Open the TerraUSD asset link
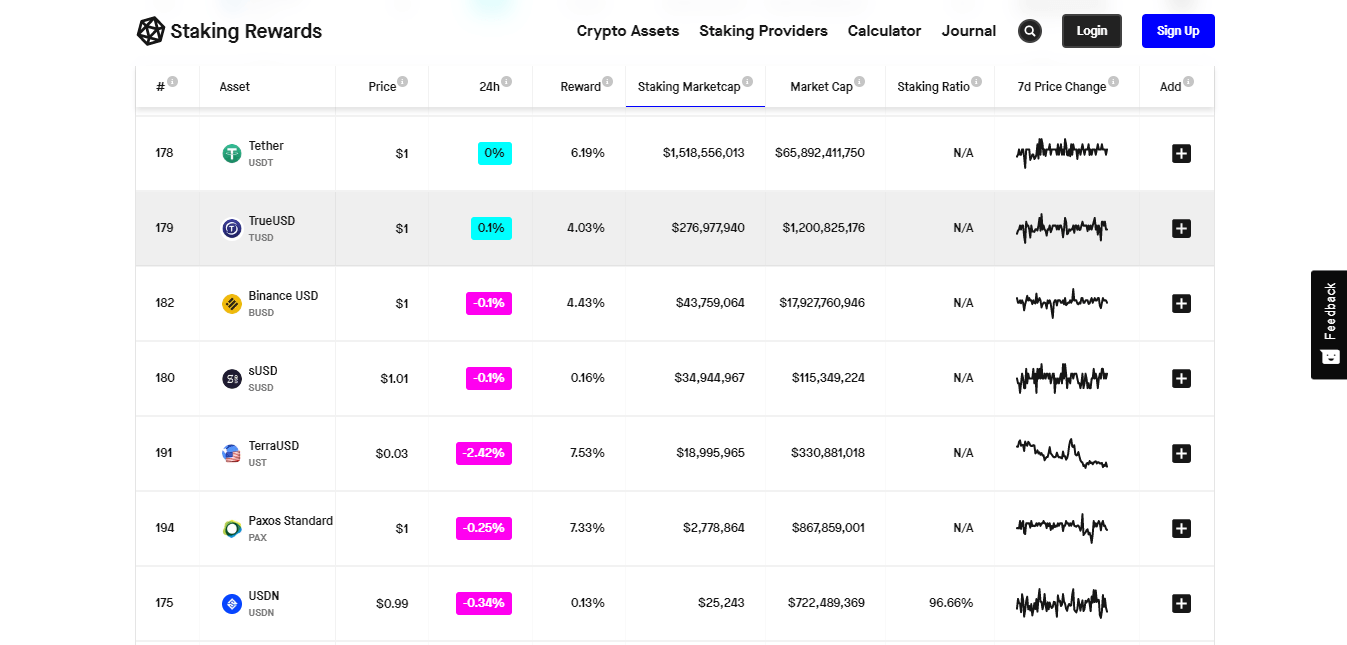Image resolution: width=1347 pixels, height=645 pixels. click(x=274, y=446)
